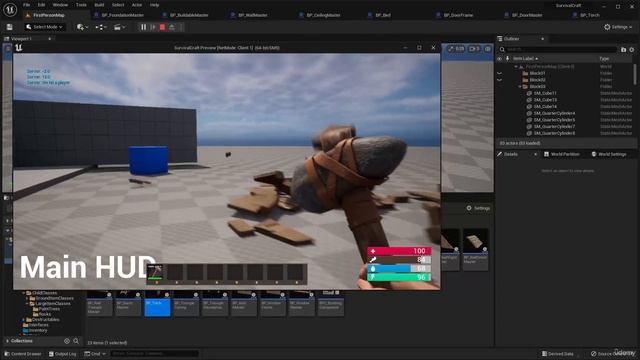Save the current level using the floppy icon
Viewport: 640px width, 360px height.
(x=9, y=27)
